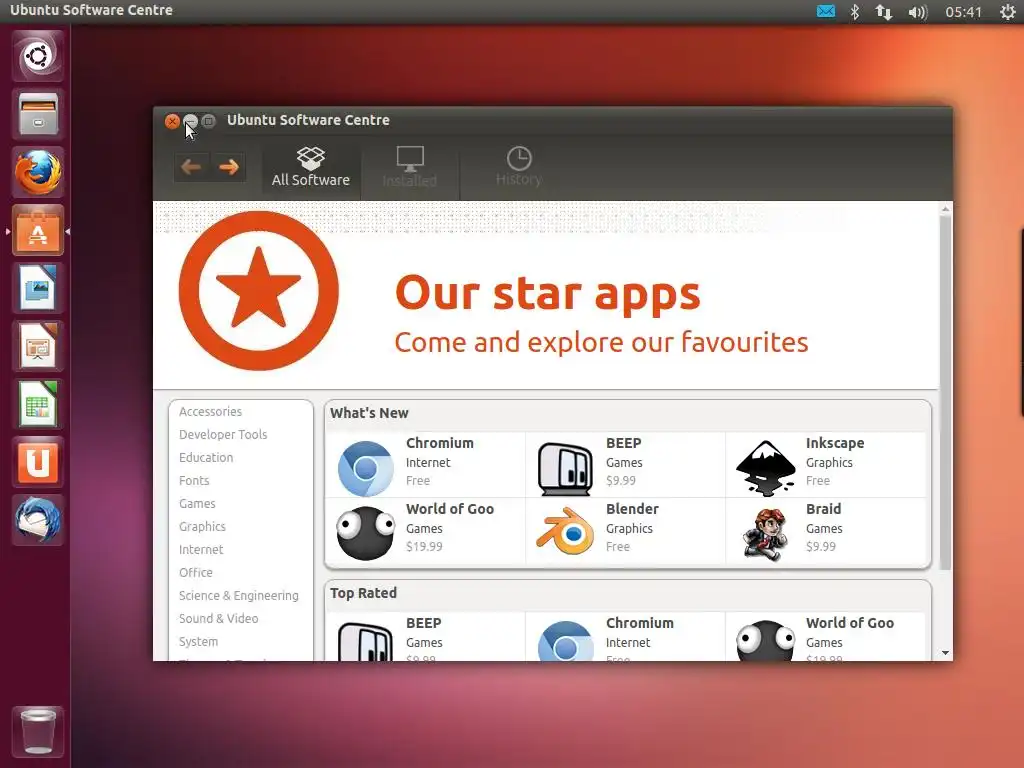Choose the Office category
Screen dimensions: 1024x768
(195, 572)
